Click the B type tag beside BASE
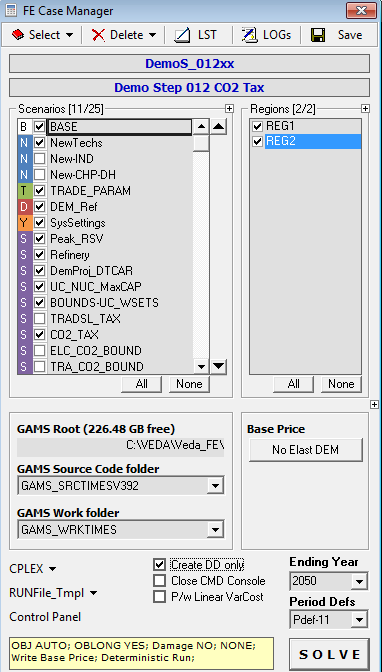382x672 pixels. [x=24, y=127]
